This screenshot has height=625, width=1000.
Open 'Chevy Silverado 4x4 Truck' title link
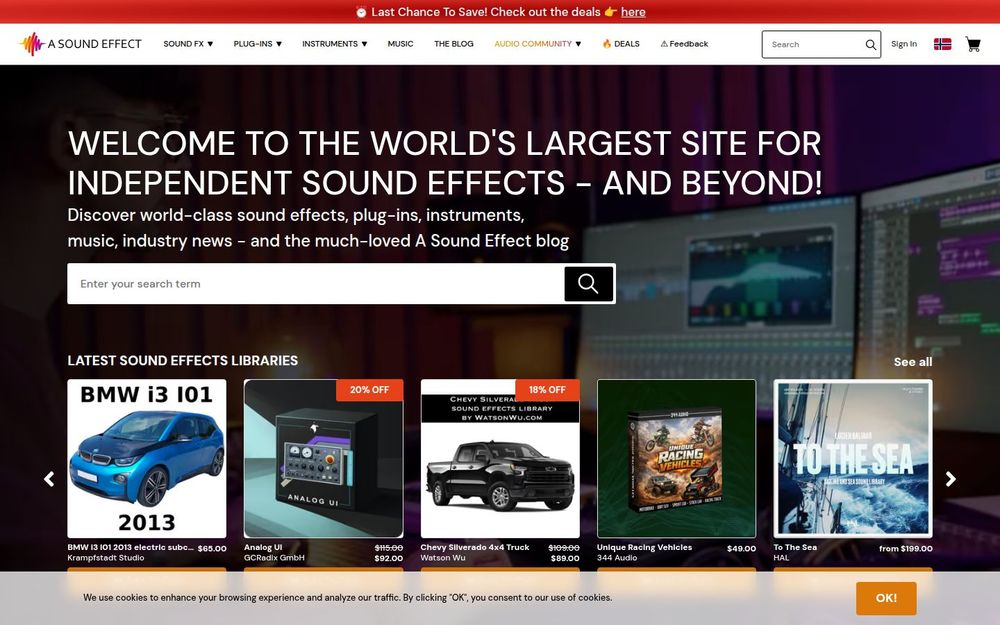tap(475, 547)
